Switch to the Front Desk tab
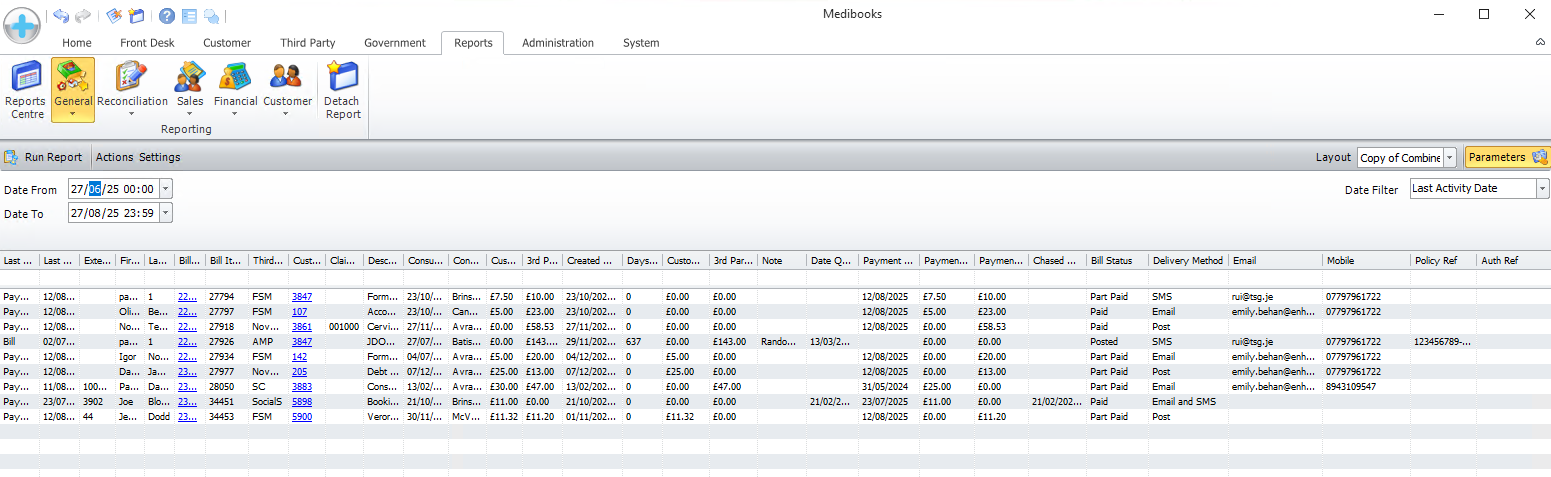Viewport: 1551px width, 477px height. [147, 43]
